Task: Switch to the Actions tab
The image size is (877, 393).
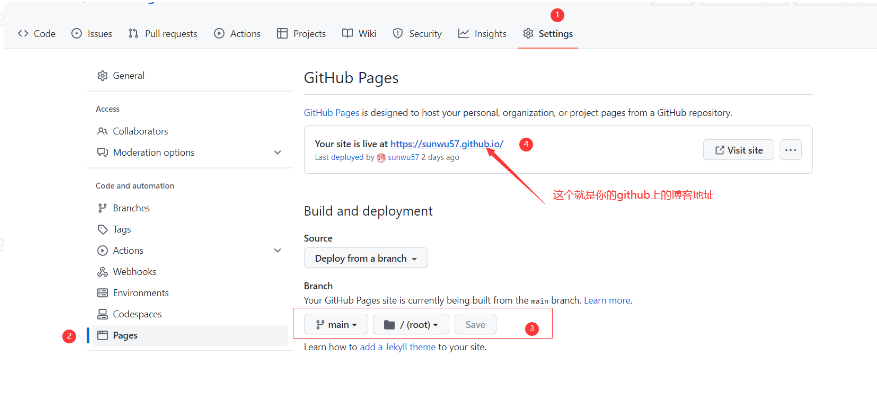Action: tap(237, 34)
